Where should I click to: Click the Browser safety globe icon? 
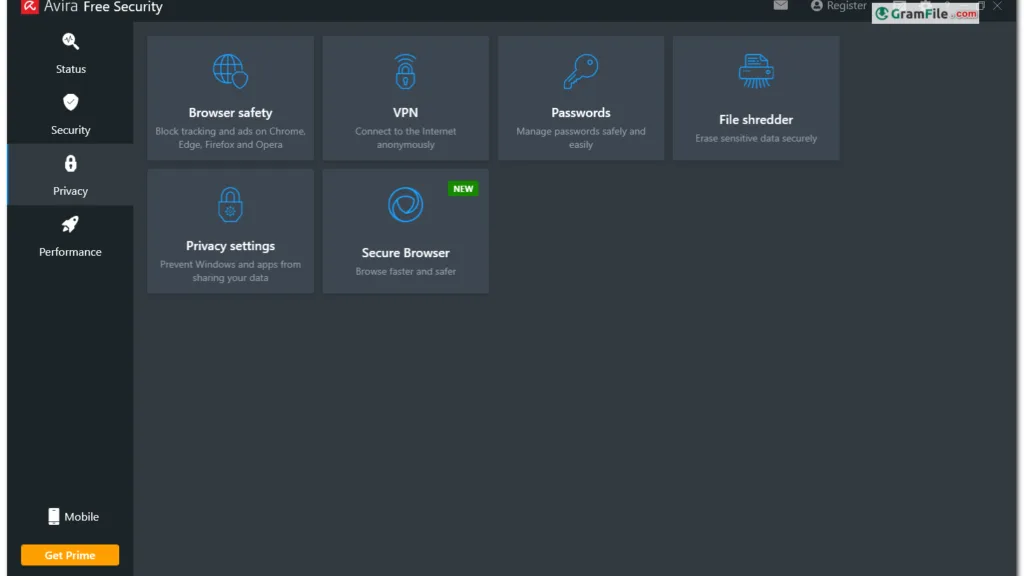click(231, 71)
